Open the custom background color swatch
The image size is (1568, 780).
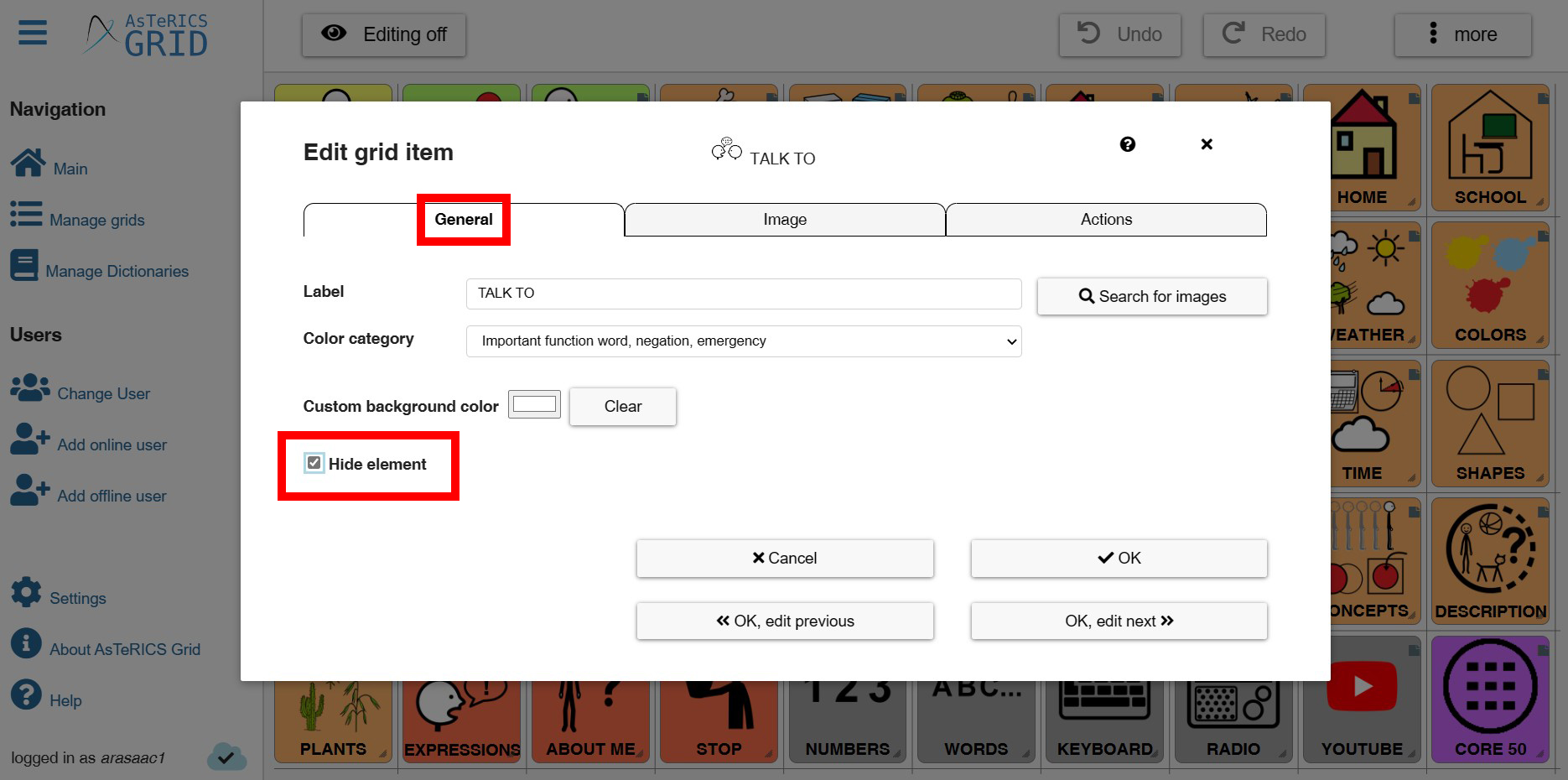point(534,404)
